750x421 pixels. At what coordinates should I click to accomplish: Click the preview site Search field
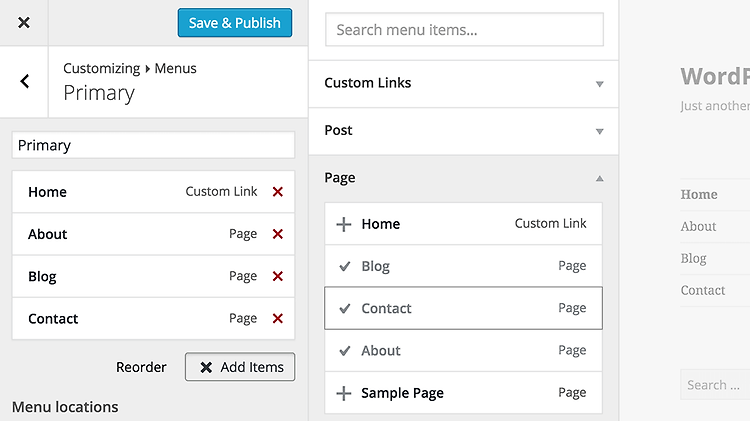pyautogui.click(x=715, y=385)
